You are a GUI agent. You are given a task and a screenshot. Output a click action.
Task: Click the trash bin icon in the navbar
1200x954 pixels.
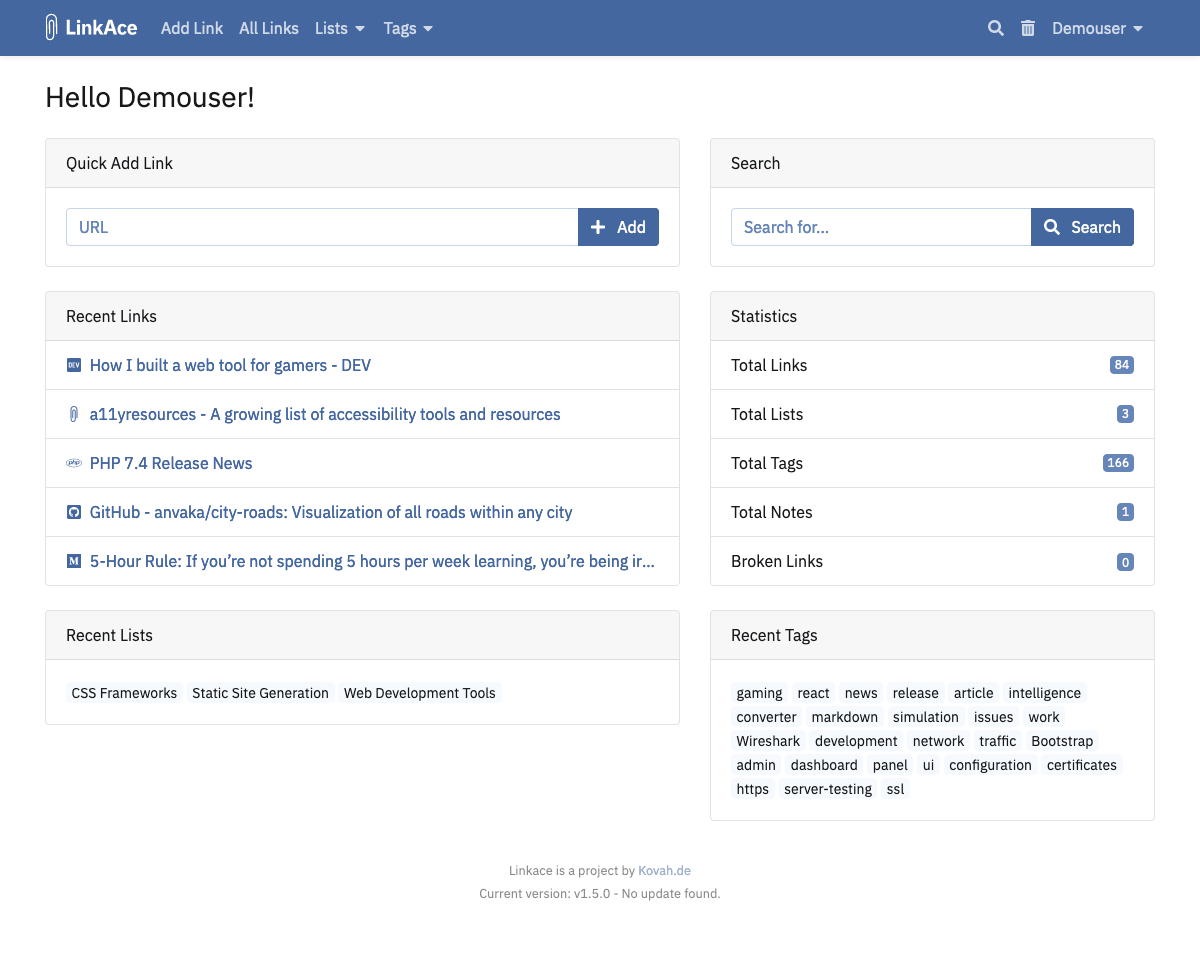1027,28
